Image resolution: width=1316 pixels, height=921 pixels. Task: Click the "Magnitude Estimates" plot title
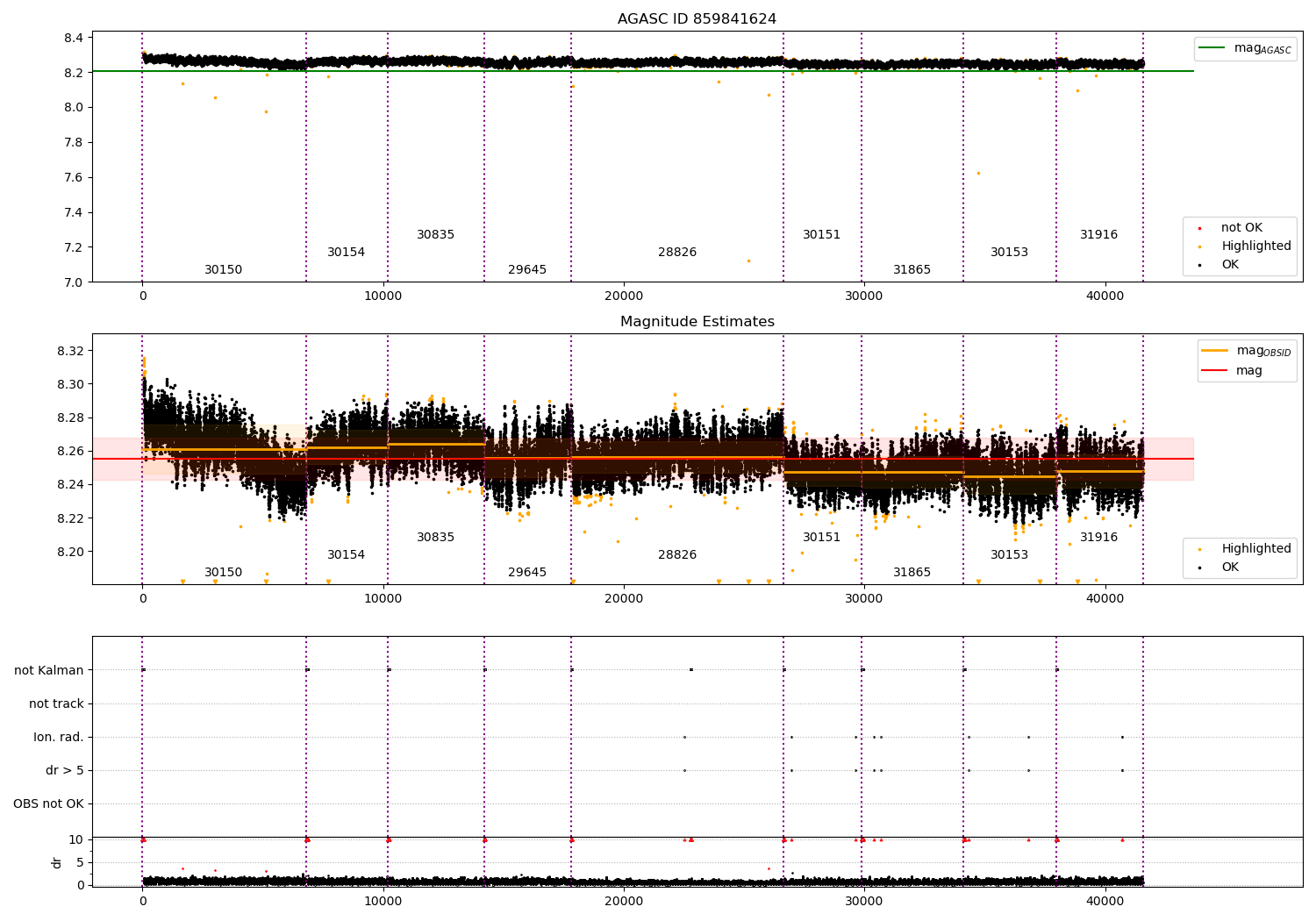[697, 322]
